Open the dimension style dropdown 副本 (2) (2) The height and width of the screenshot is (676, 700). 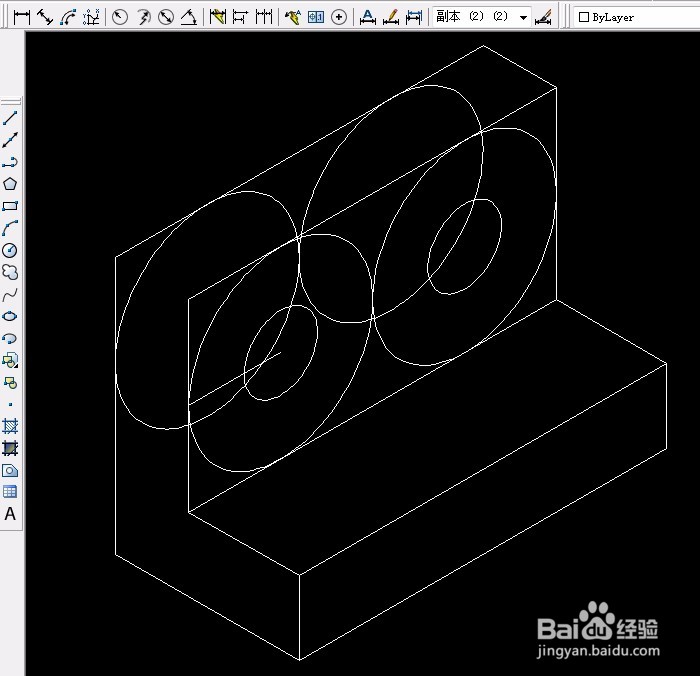pyautogui.click(x=482, y=17)
